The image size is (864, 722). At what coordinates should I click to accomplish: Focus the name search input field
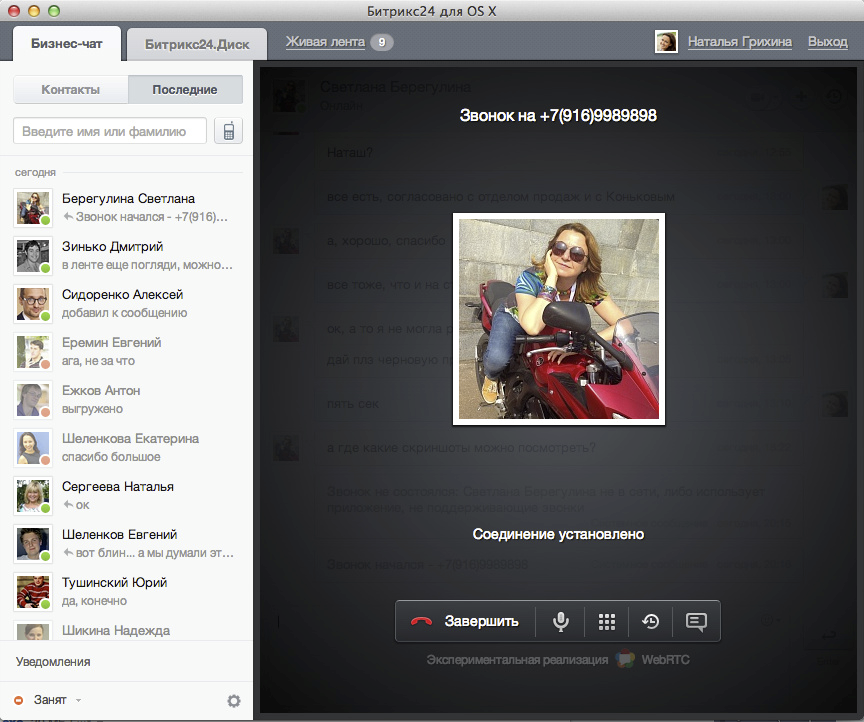(x=110, y=131)
